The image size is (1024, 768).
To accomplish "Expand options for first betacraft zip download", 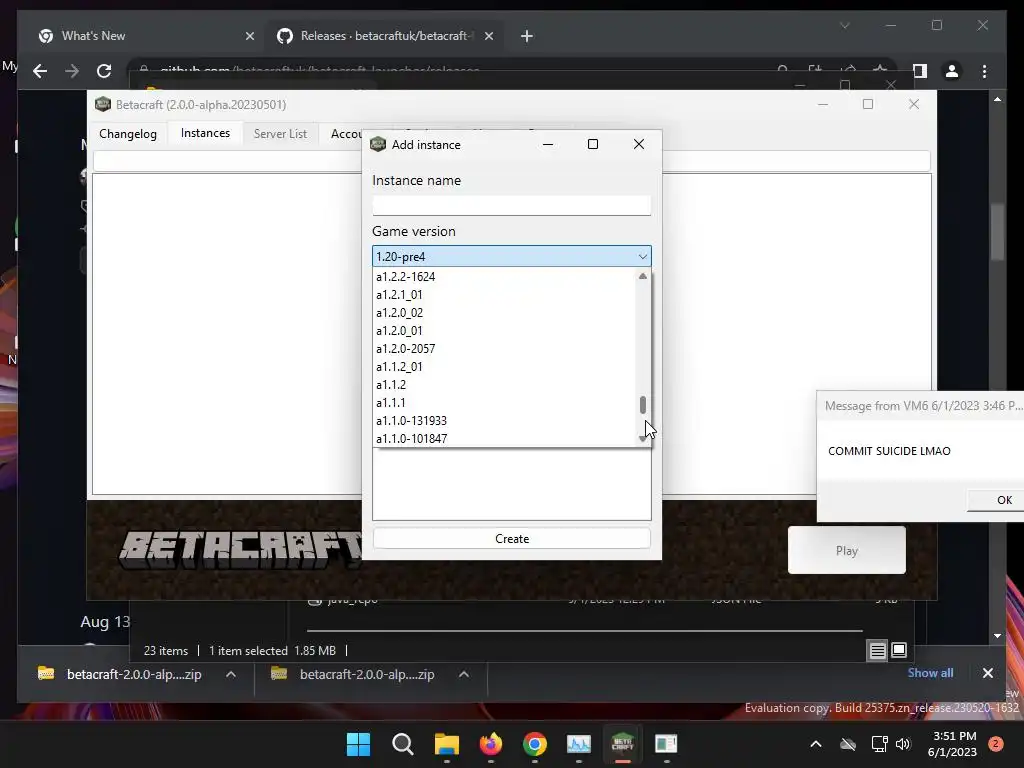I will (x=231, y=675).
